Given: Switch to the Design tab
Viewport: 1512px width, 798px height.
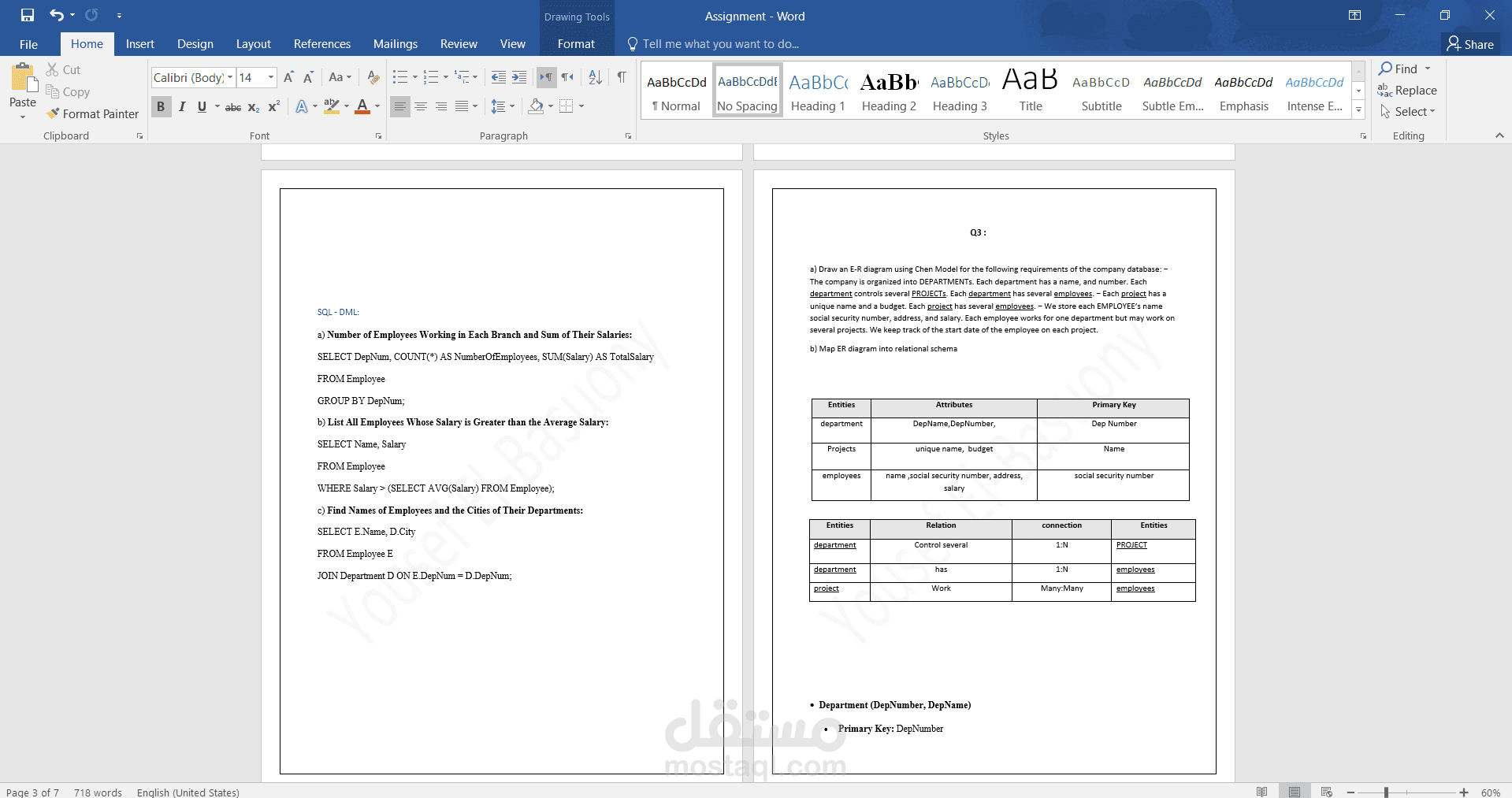Looking at the screenshot, I should (x=195, y=44).
